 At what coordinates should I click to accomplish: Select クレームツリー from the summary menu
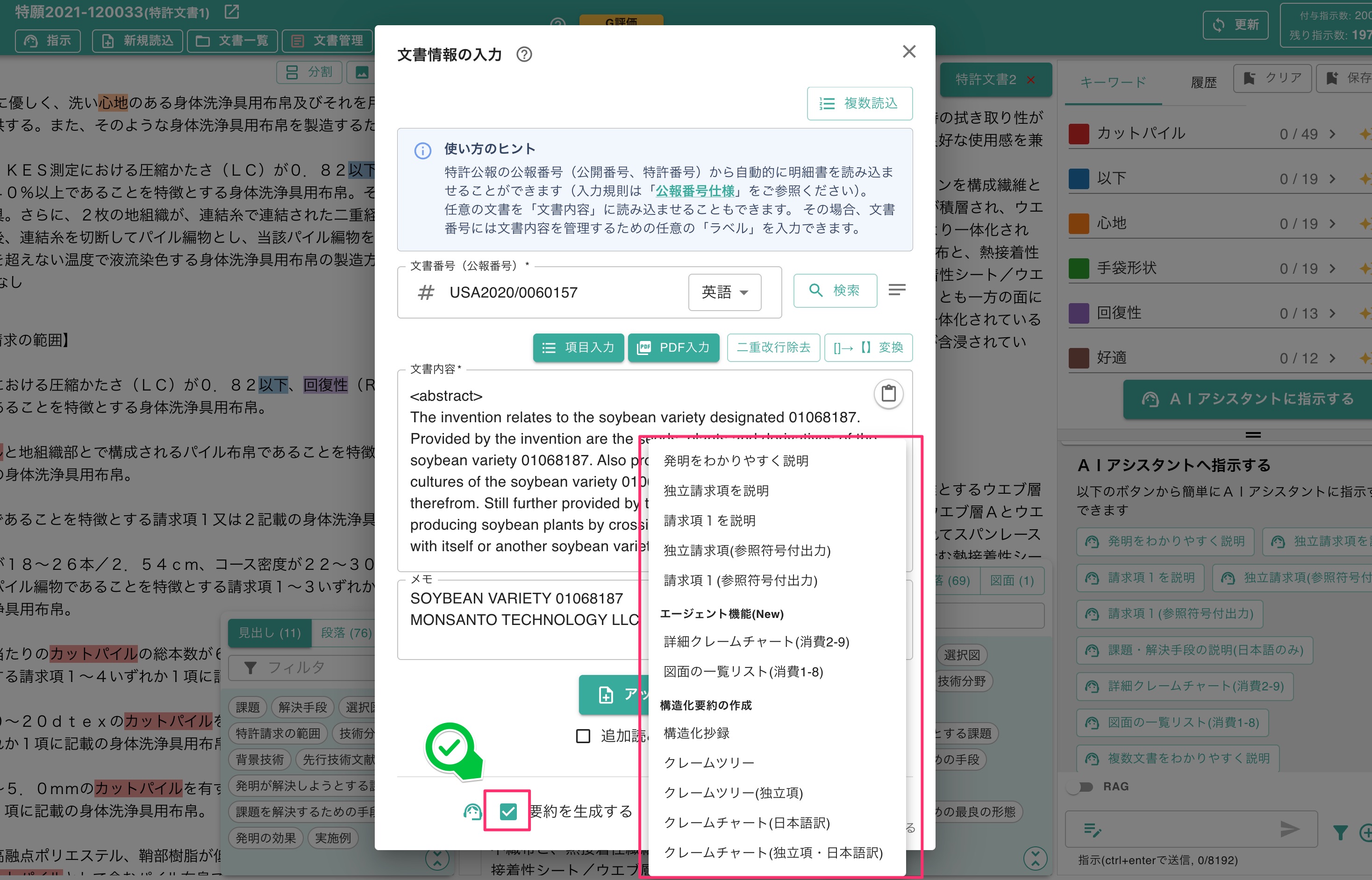click(708, 762)
